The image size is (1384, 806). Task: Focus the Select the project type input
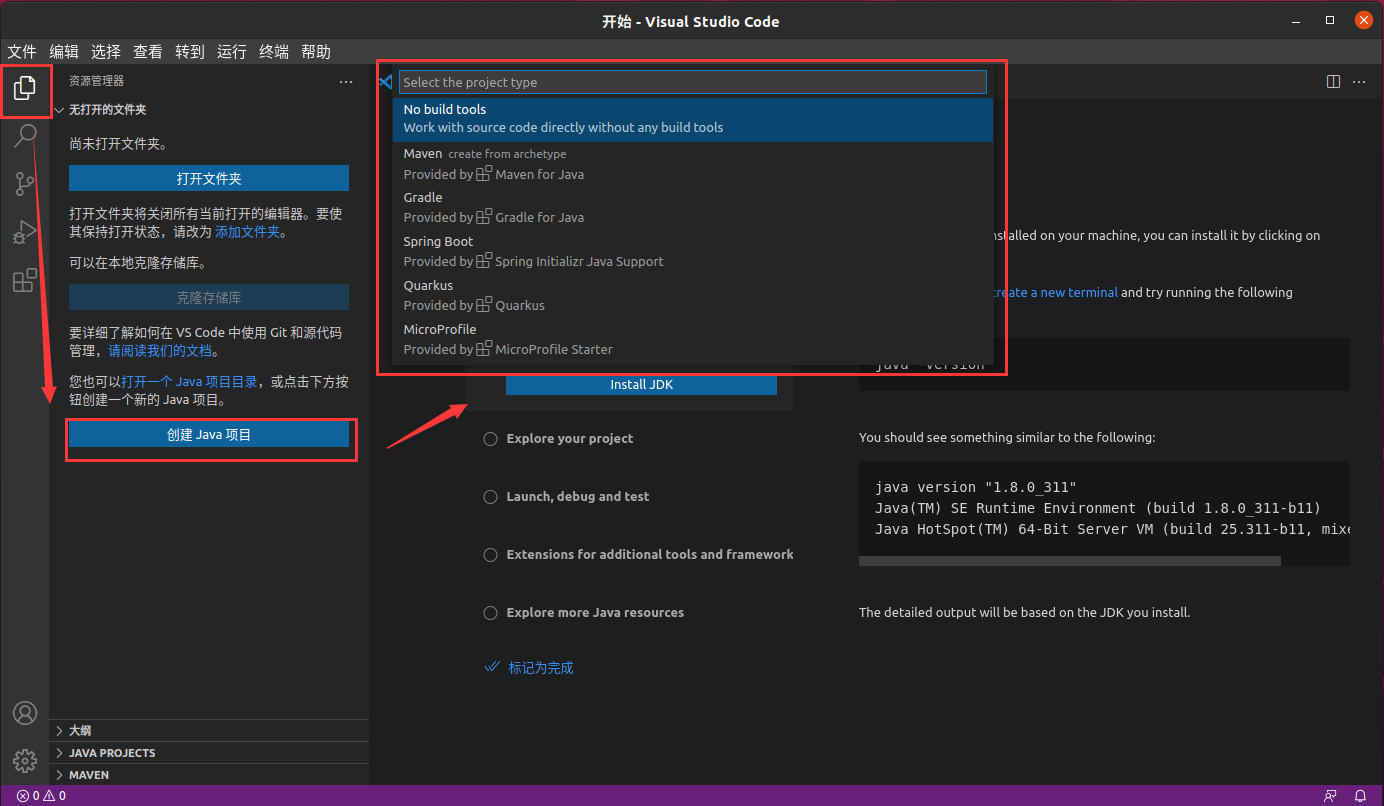pos(692,82)
